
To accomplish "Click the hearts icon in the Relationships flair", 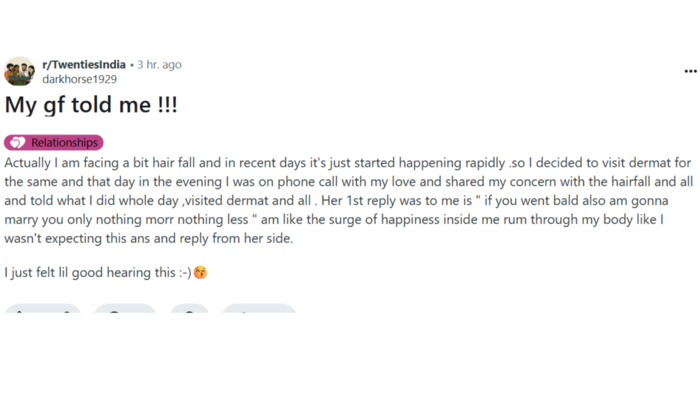I will pyautogui.click(x=18, y=142).
